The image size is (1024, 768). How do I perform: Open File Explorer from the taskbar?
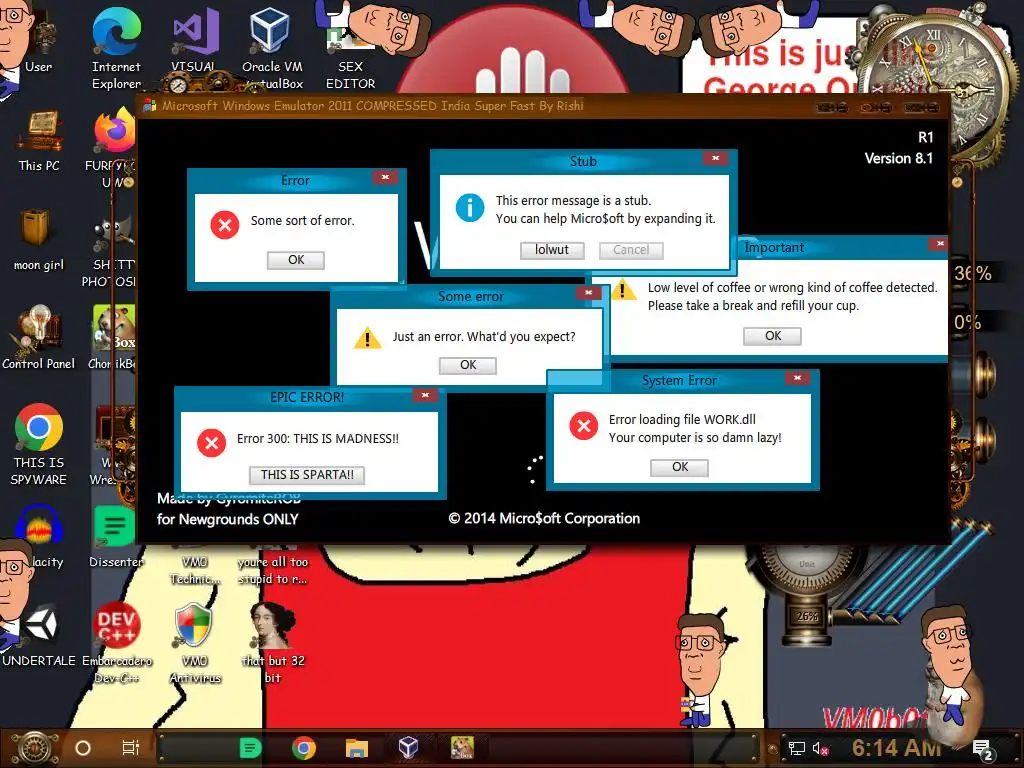click(357, 748)
